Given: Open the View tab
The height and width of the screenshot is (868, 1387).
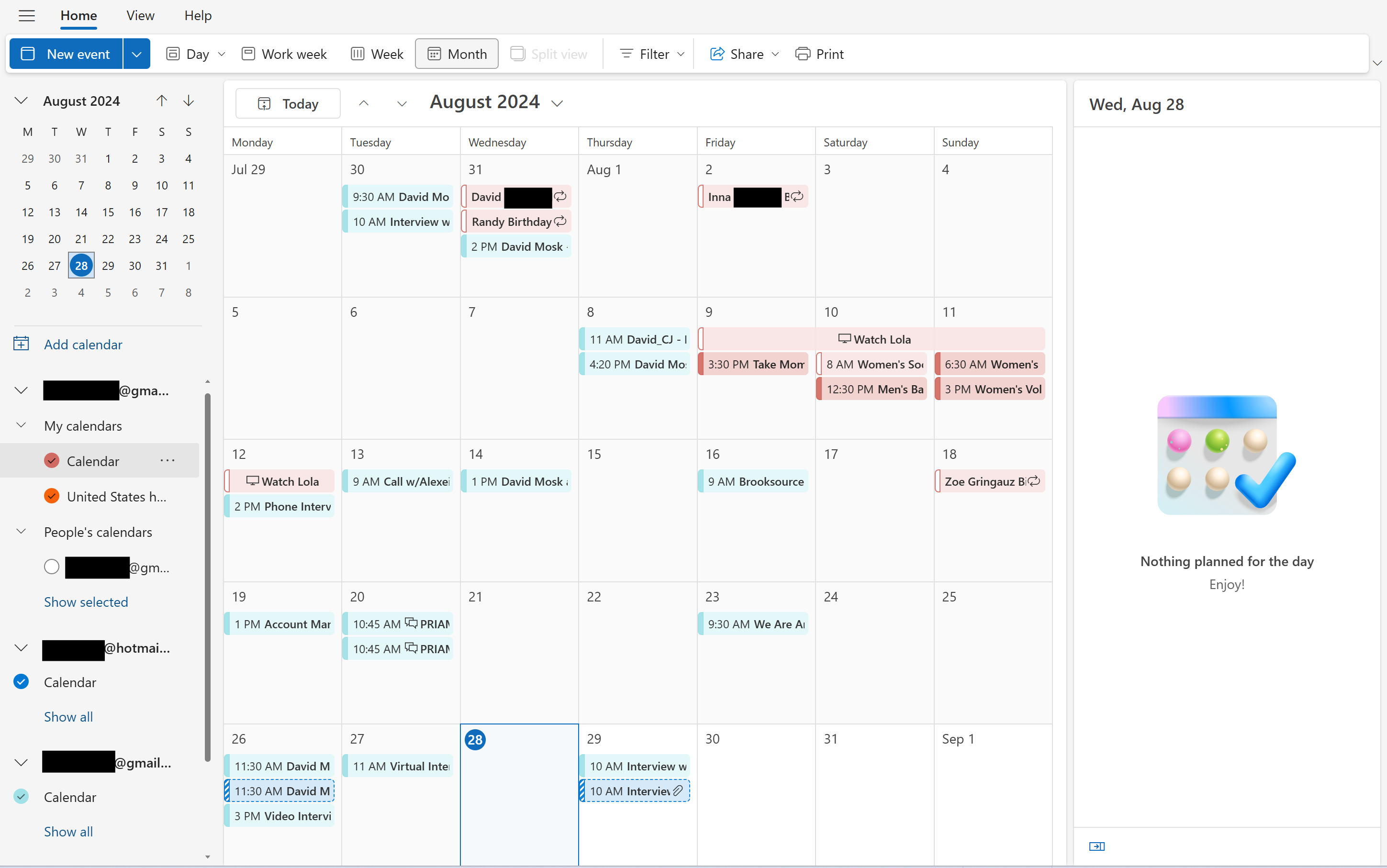Looking at the screenshot, I should (140, 15).
